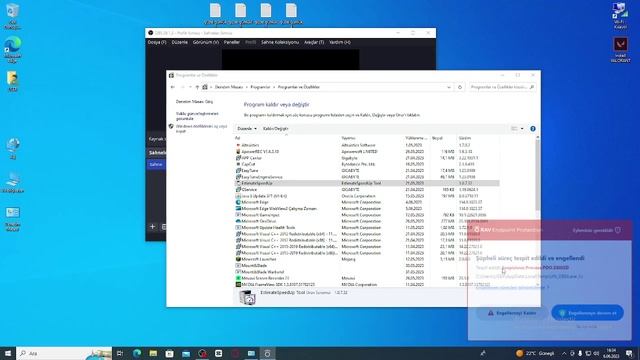
Task: Open Dosya menu in OBS
Action: point(157,42)
